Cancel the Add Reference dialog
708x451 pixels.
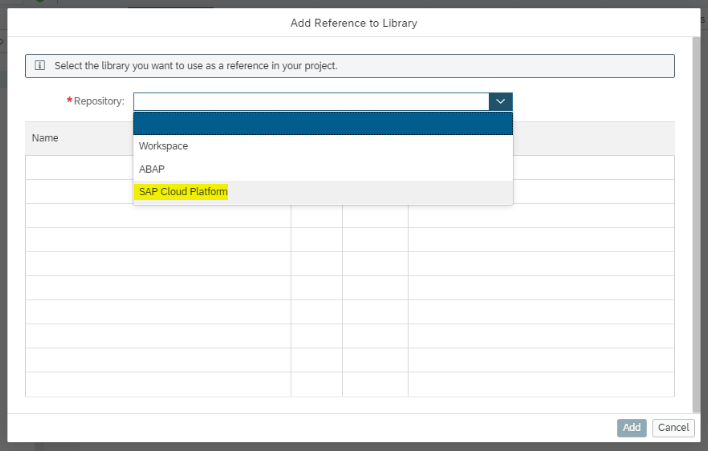(673, 428)
